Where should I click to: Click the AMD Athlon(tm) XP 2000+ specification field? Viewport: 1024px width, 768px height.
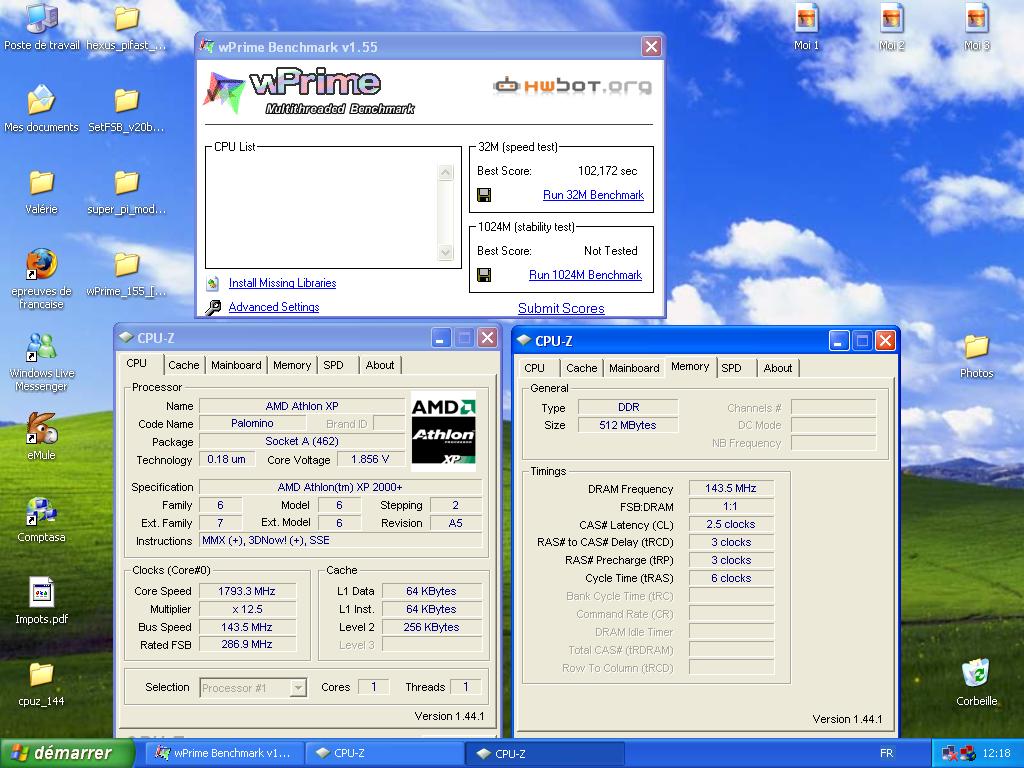tap(340, 487)
